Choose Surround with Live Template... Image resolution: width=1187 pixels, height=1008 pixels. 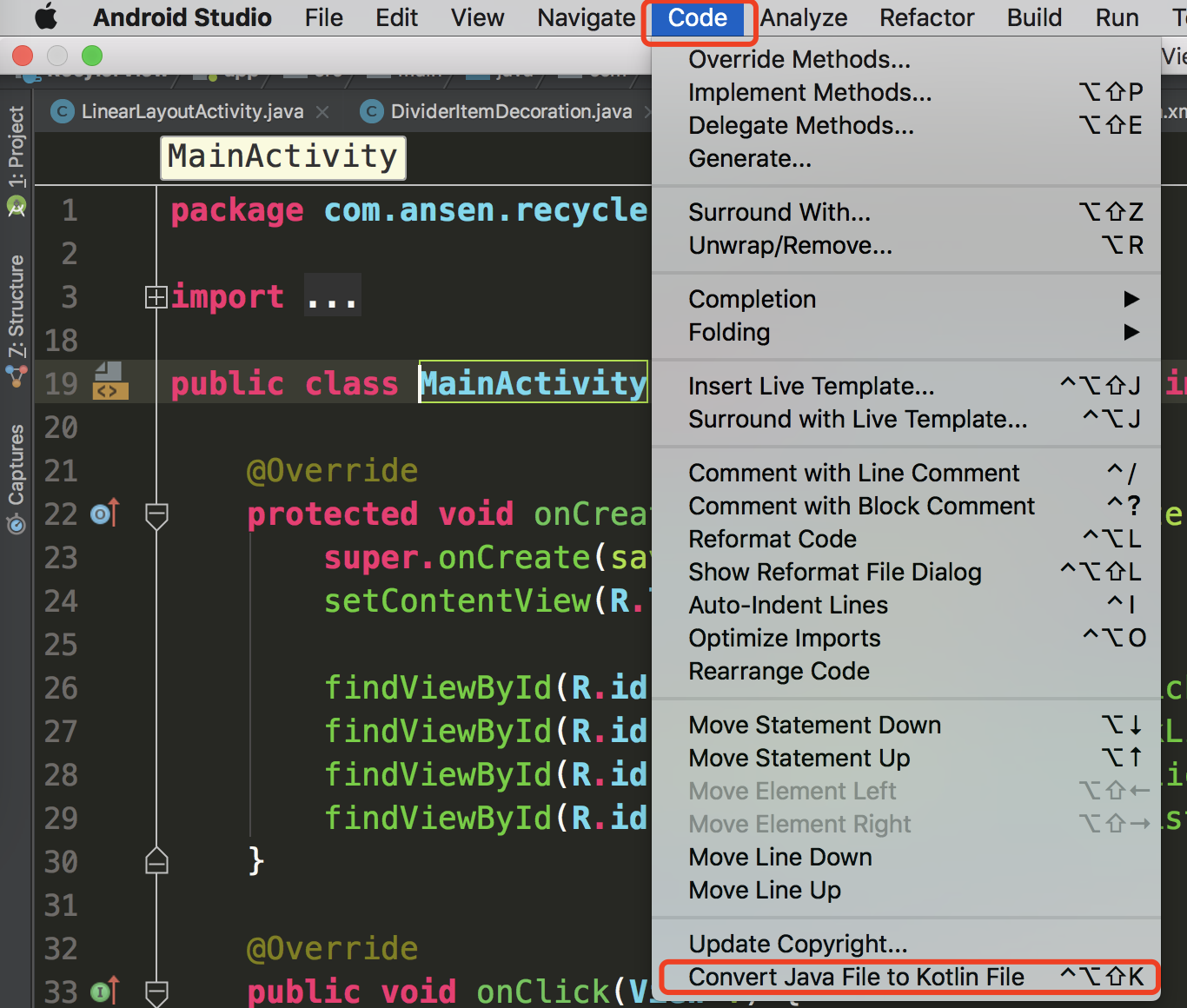pos(906,419)
